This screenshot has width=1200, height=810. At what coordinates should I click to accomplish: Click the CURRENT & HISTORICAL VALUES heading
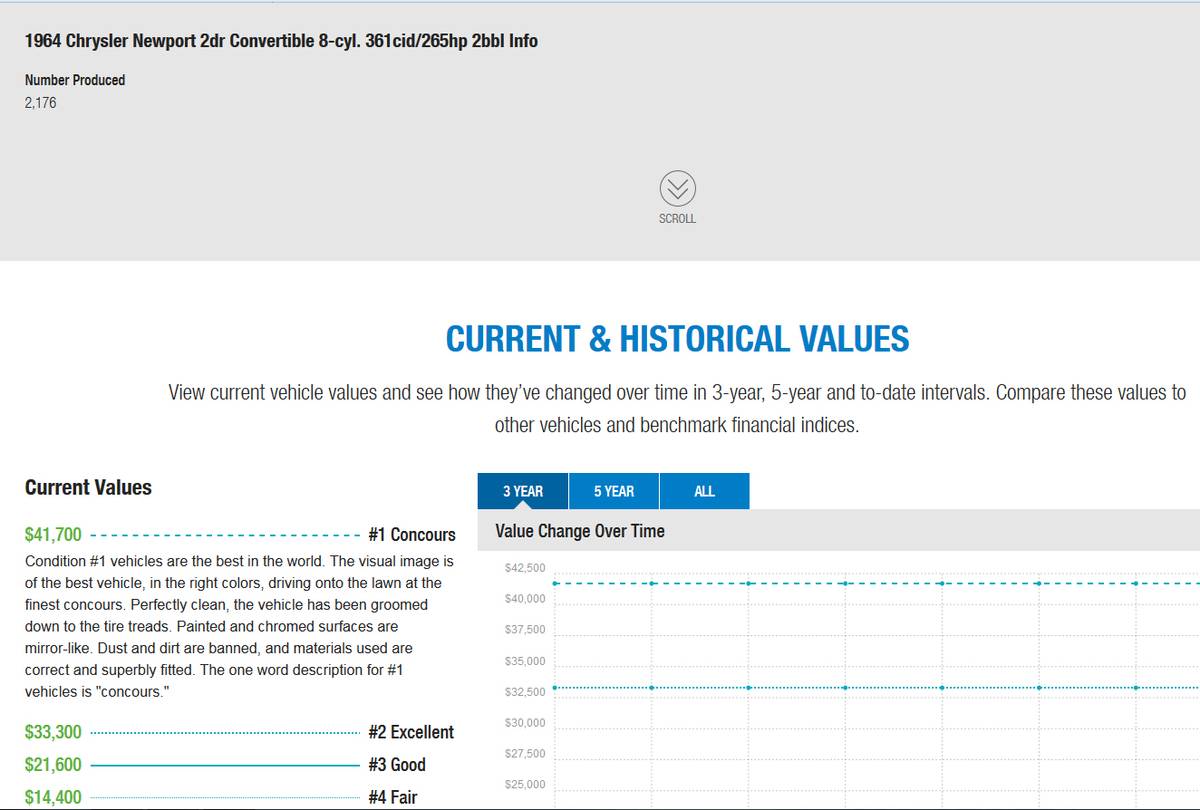(x=678, y=339)
